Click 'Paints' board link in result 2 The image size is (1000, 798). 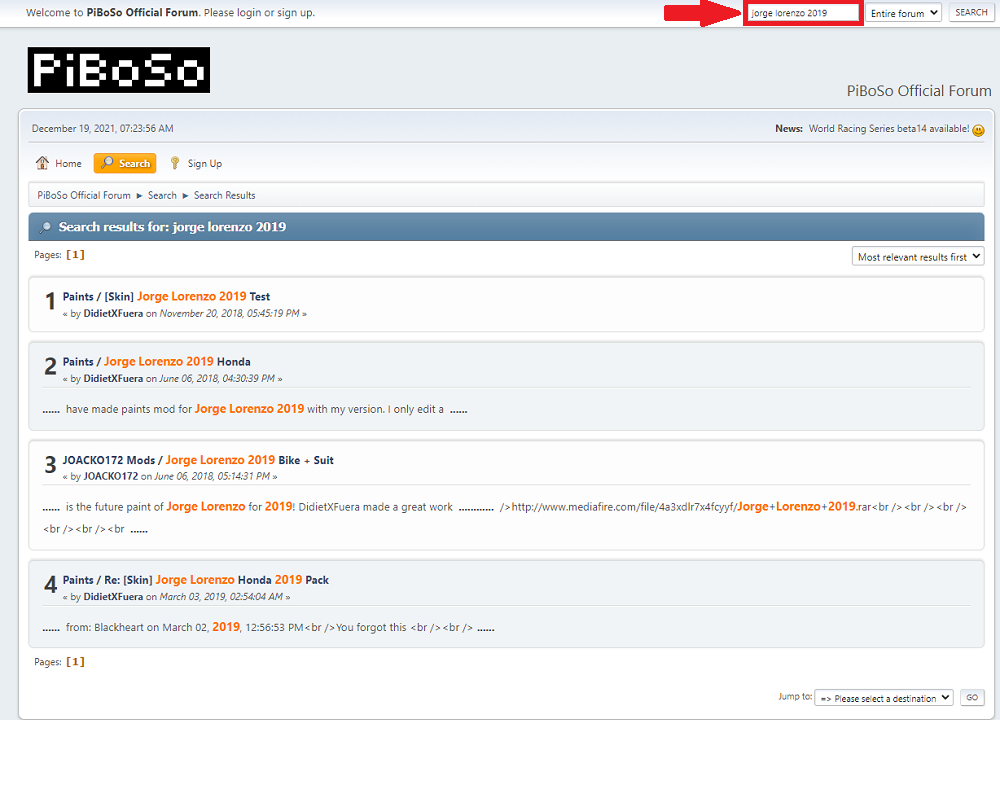click(78, 362)
